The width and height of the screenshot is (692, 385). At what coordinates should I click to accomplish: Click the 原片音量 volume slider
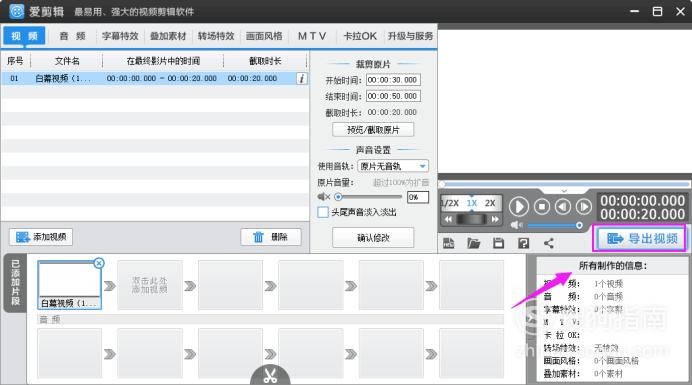(368, 197)
